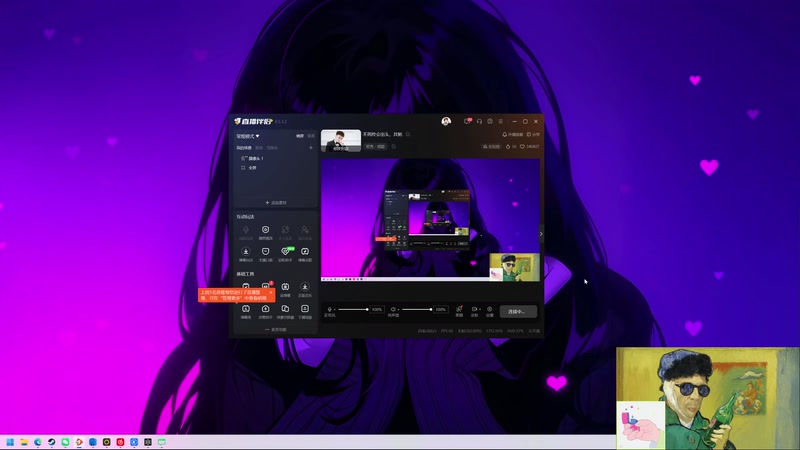This screenshot has height=450, width=800.
Task: Click the CPU readout in status bar
Action: pyautogui.click(x=494, y=331)
